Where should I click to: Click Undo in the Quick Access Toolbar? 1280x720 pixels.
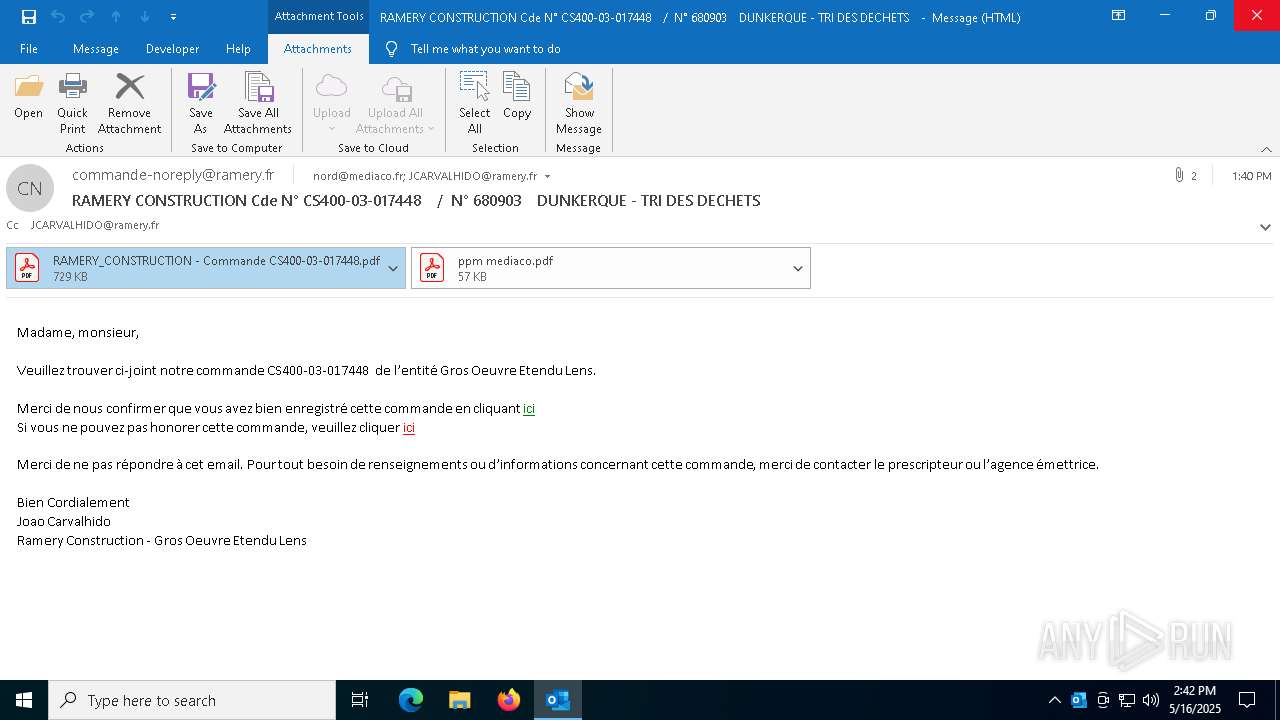(x=58, y=17)
